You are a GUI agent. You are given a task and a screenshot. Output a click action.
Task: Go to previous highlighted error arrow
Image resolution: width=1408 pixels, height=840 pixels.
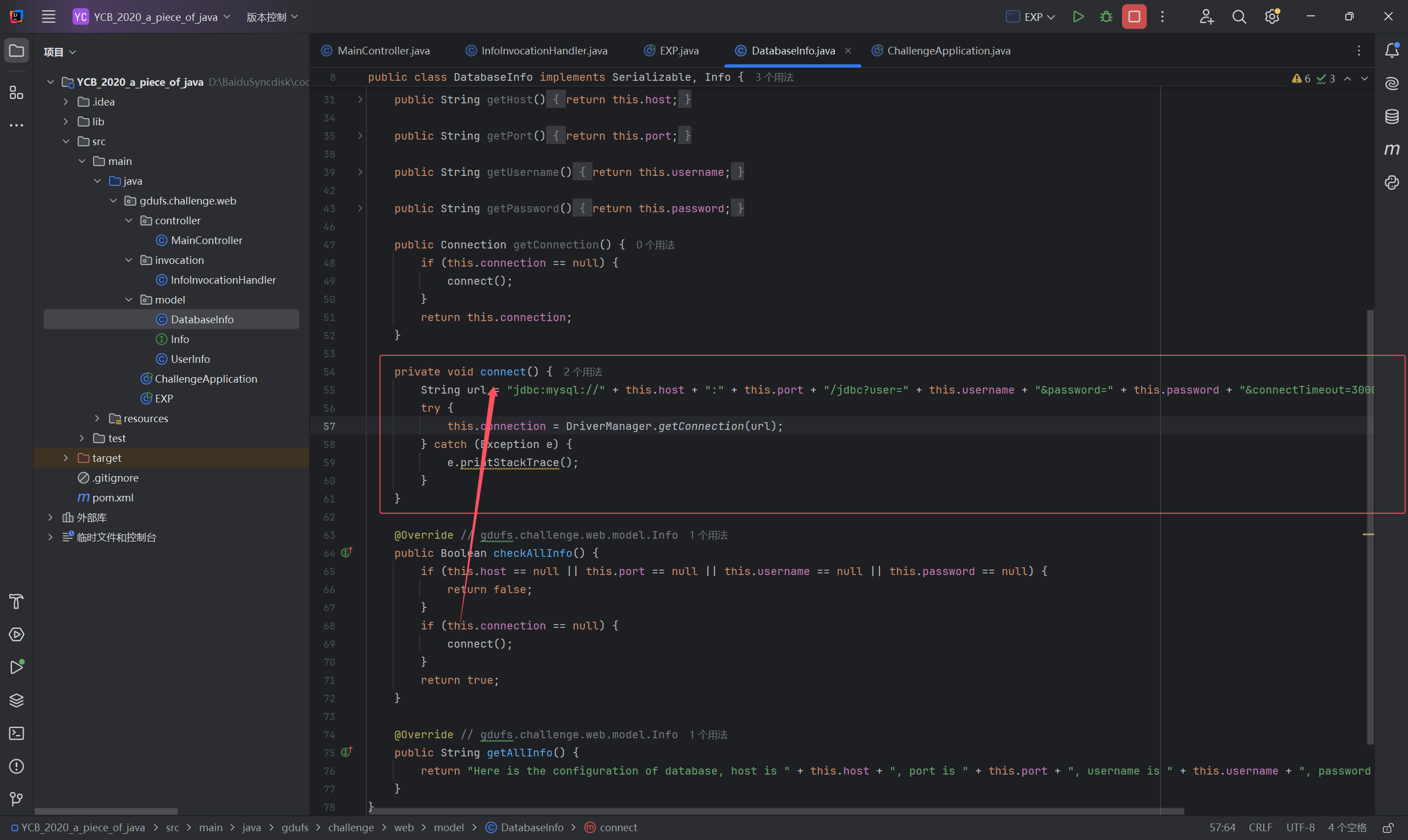coord(1348,79)
